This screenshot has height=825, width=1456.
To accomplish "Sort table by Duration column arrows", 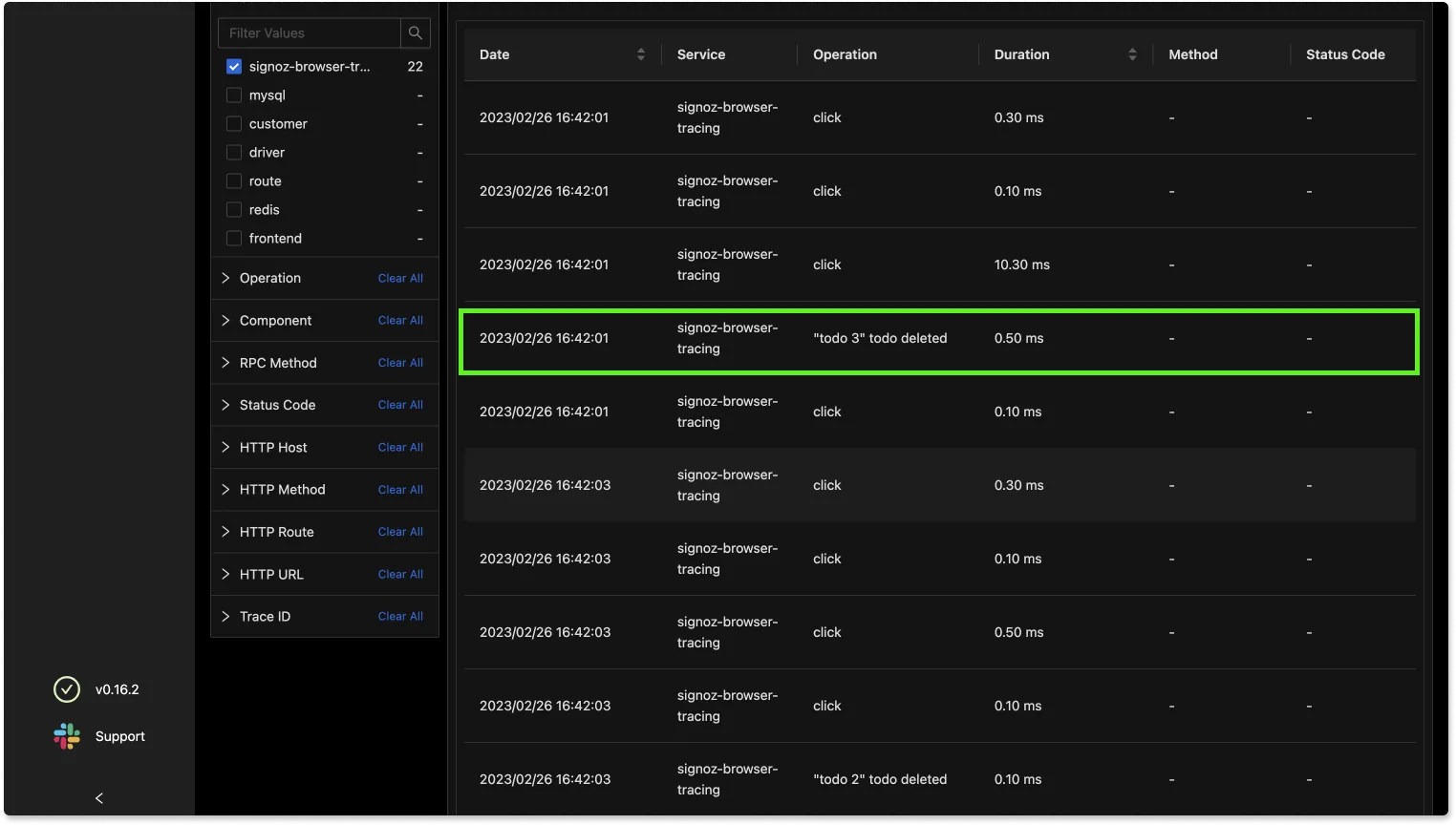I will click(1132, 54).
